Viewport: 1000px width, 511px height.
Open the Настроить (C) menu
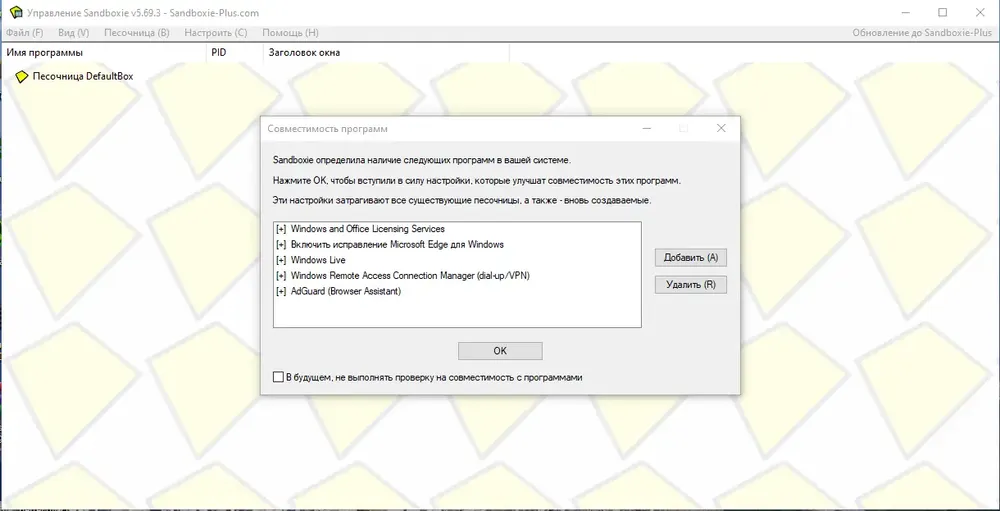pos(216,33)
